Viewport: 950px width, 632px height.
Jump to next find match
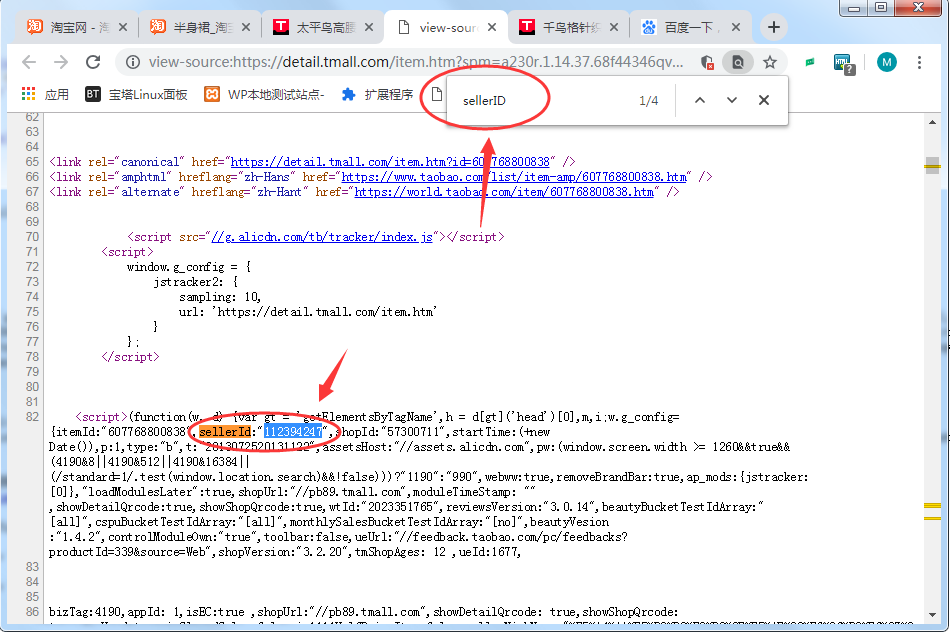pyautogui.click(x=732, y=101)
